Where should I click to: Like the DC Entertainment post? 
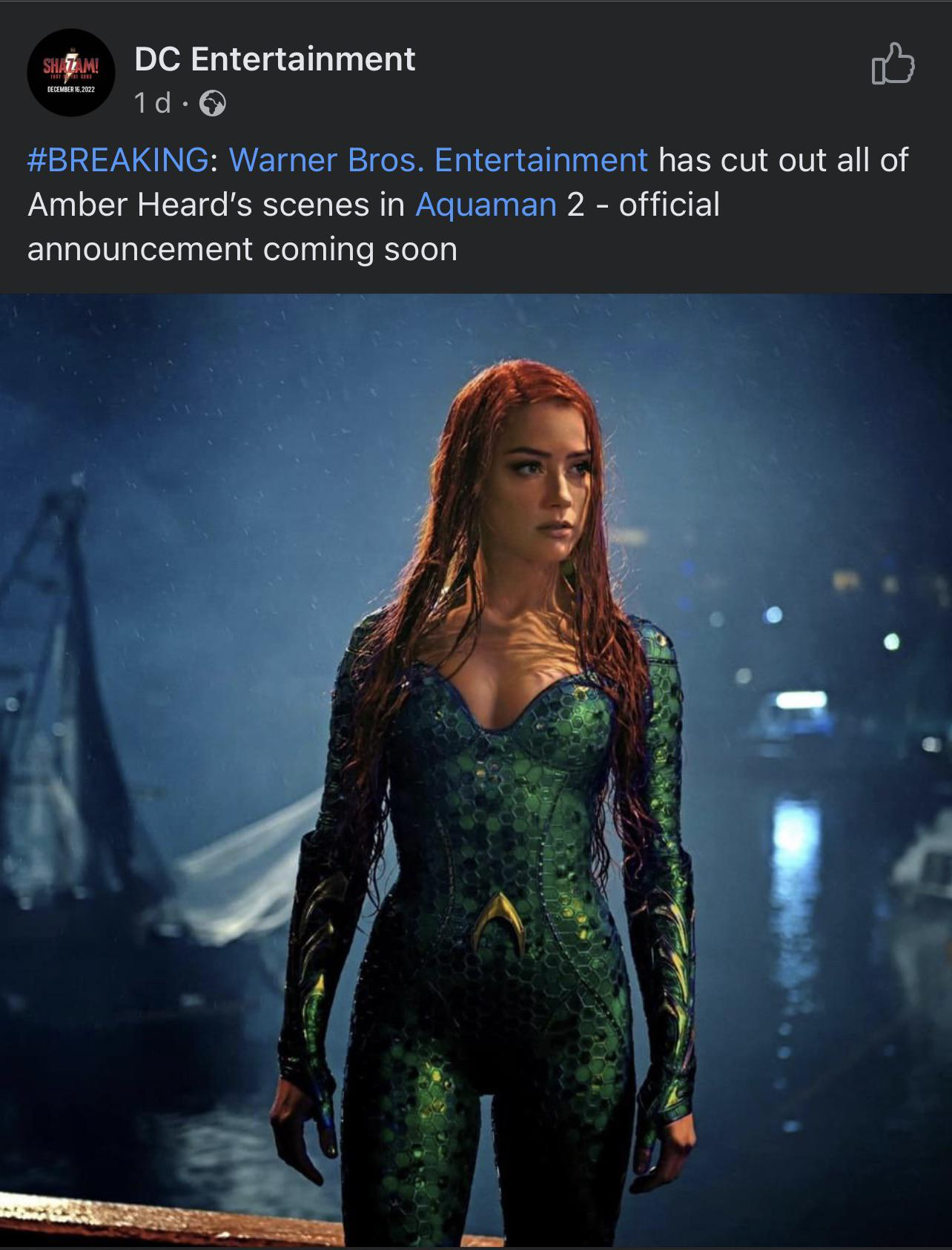pos(893,64)
